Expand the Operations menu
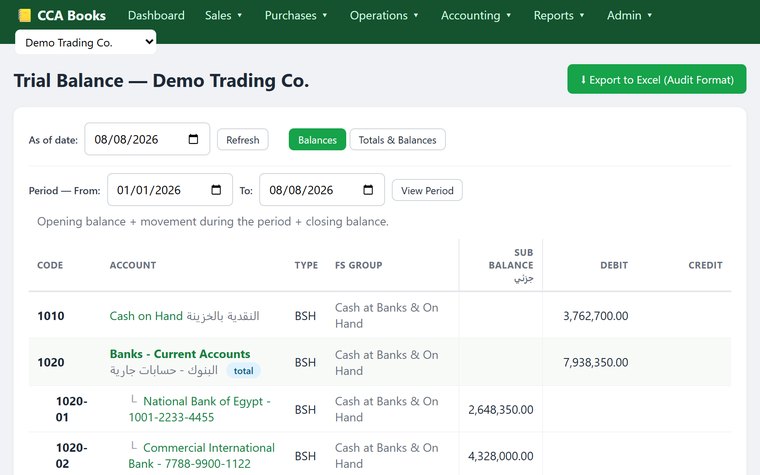The width and height of the screenshot is (760, 475). point(384,16)
